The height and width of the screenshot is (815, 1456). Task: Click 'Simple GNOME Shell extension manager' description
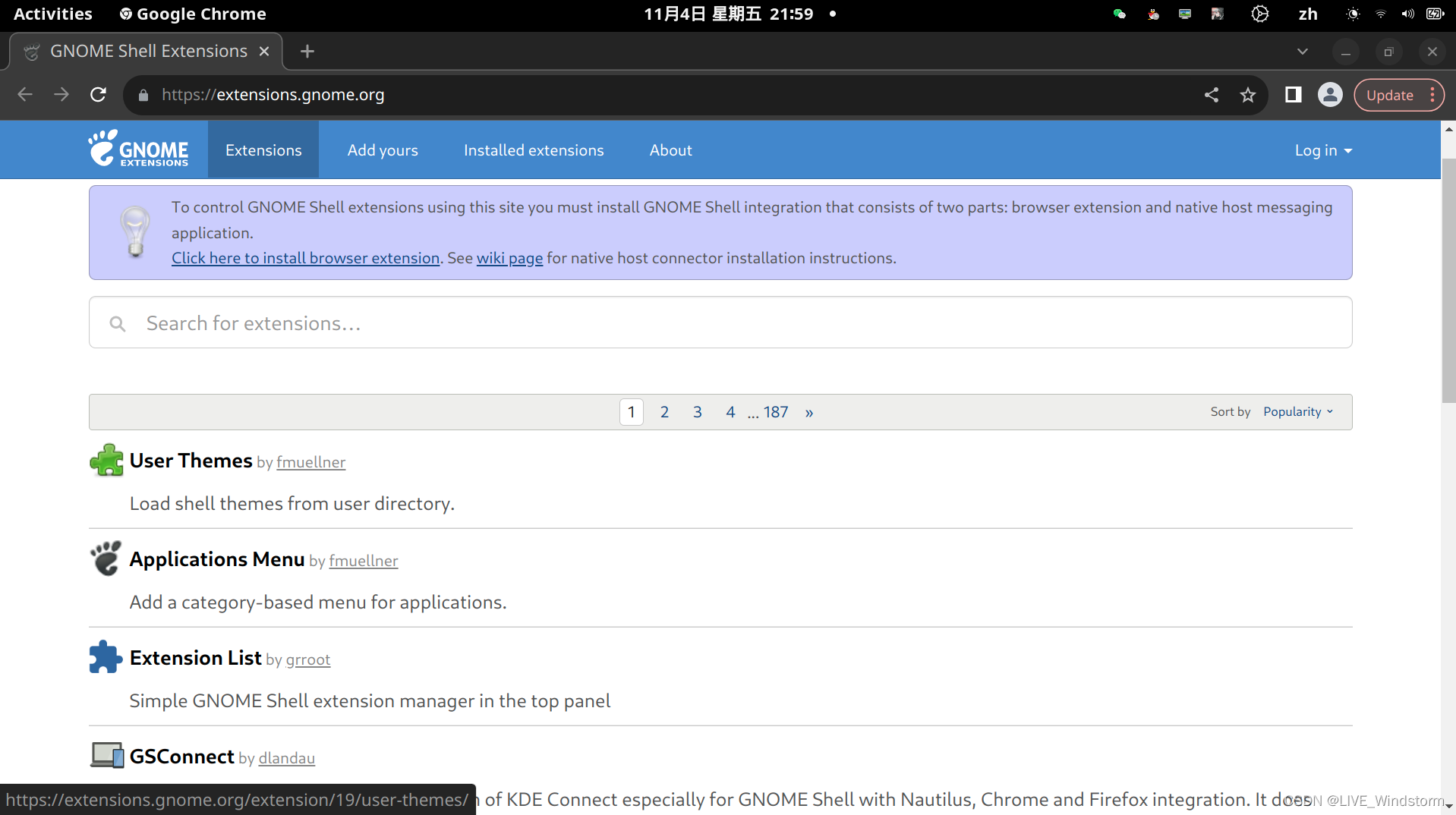click(369, 701)
